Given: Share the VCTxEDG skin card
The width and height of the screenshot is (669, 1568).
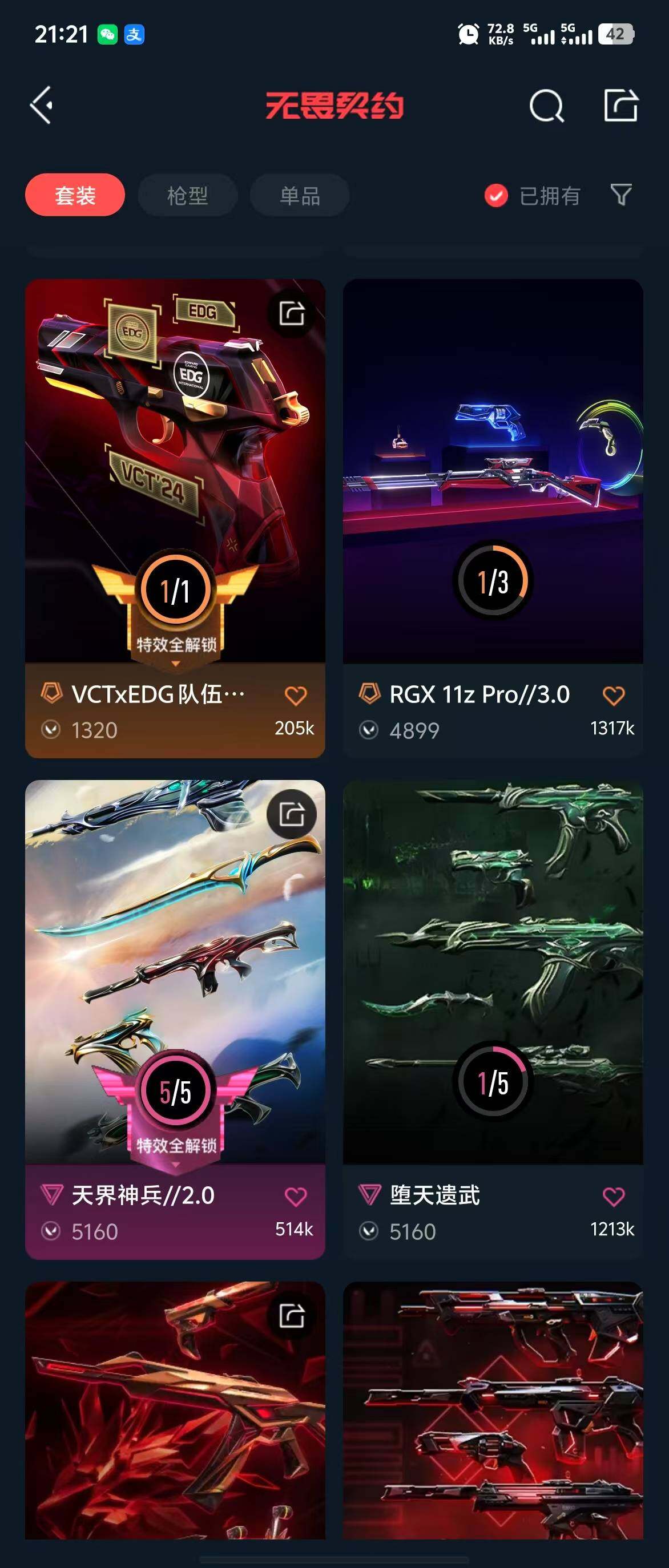Looking at the screenshot, I should 292,313.
